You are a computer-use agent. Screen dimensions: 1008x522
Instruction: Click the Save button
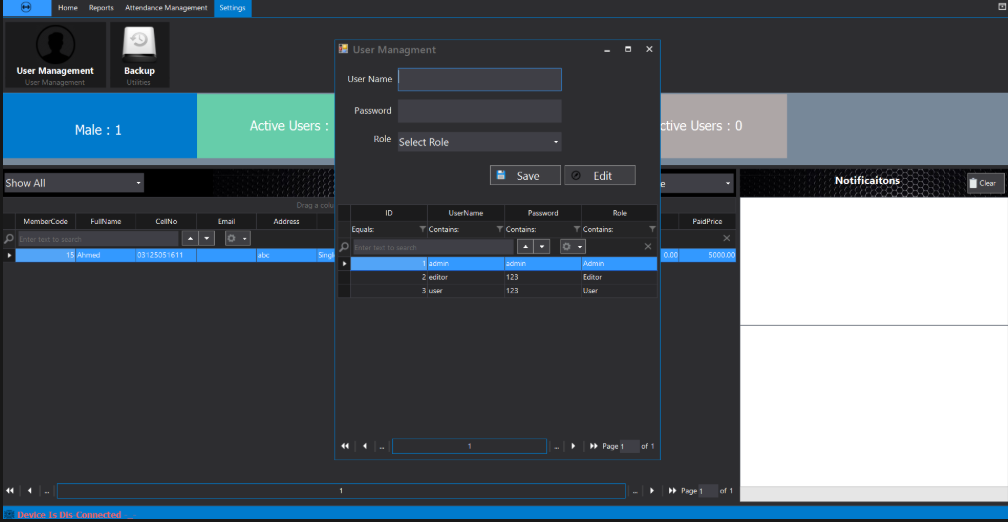[525, 175]
